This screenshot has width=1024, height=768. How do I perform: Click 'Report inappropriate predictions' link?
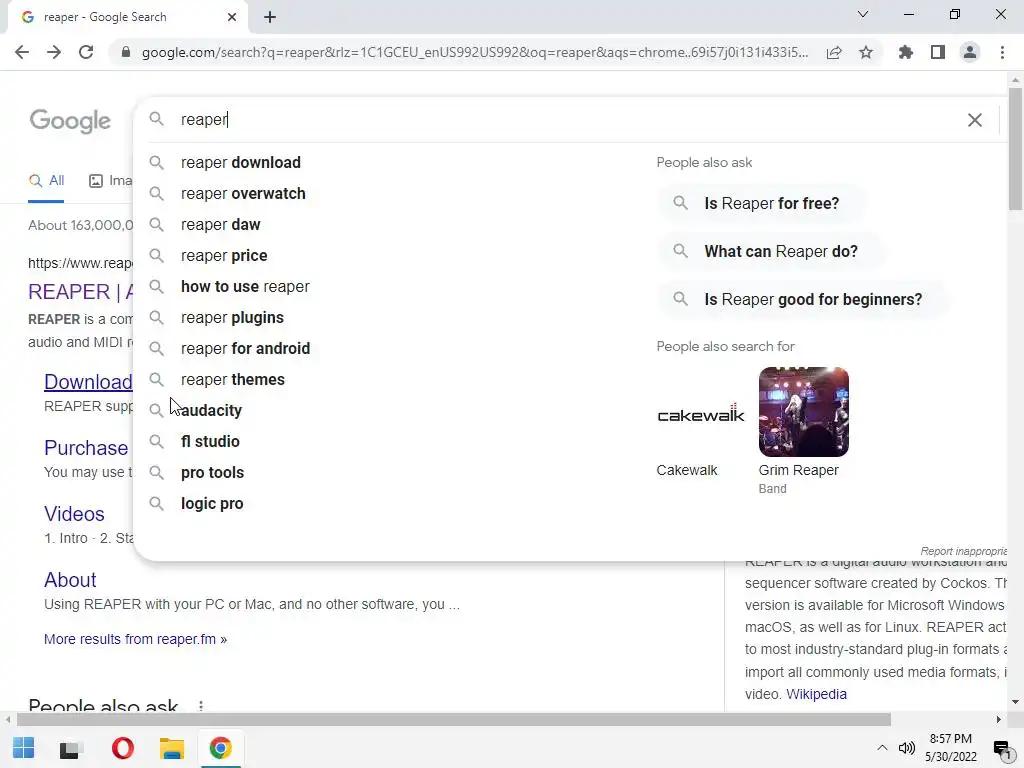tap(963, 551)
